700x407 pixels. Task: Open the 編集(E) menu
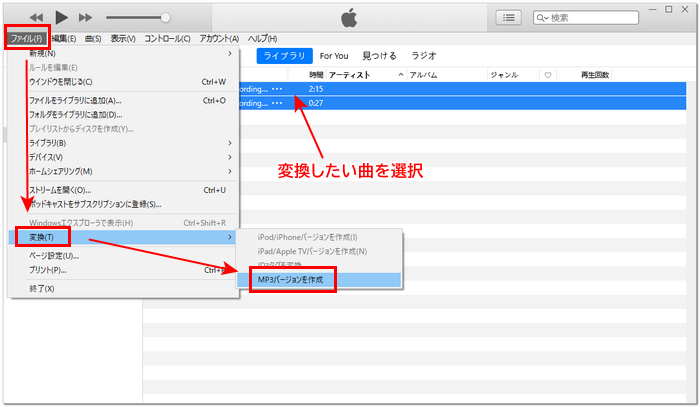pos(64,39)
